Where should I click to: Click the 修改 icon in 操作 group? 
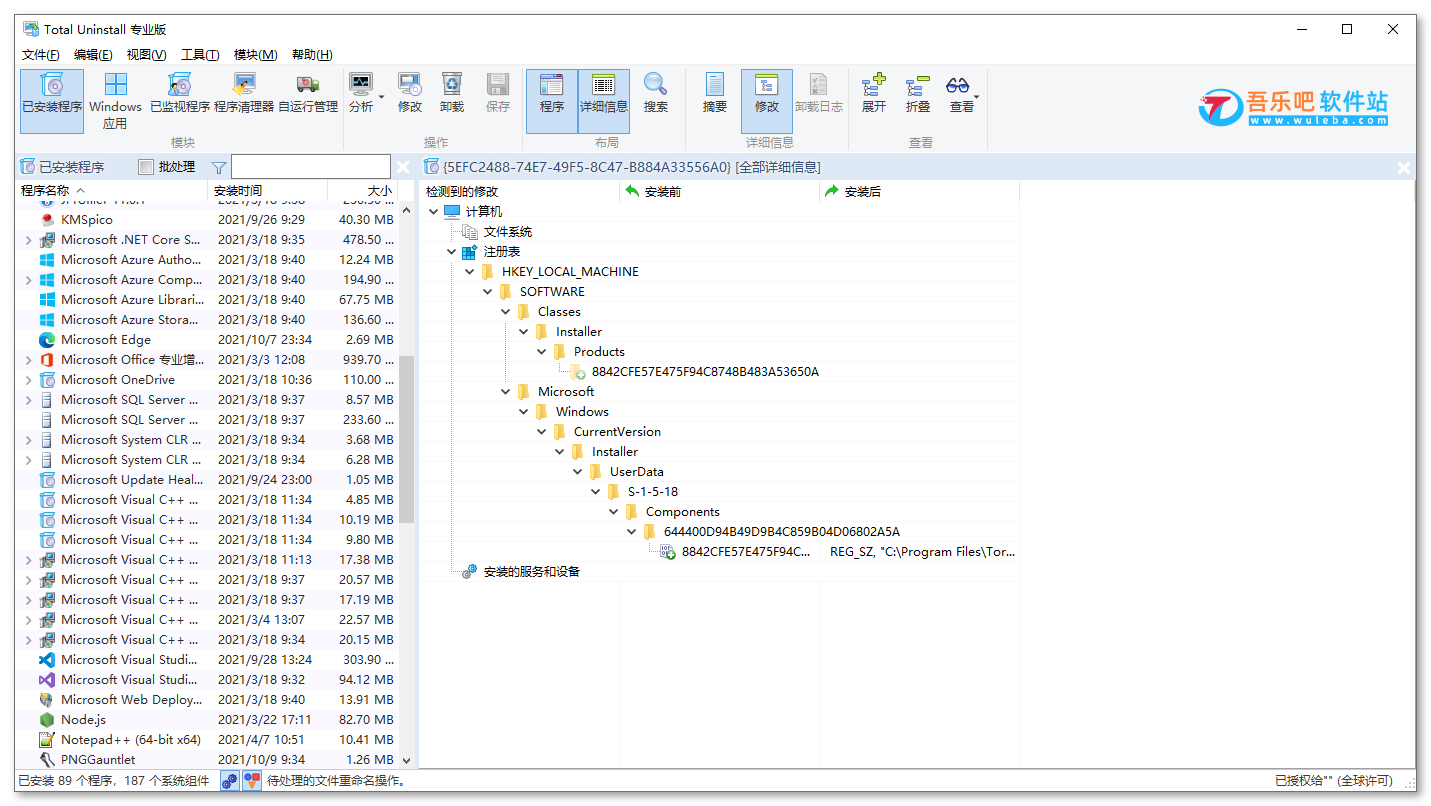coord(410,92)
